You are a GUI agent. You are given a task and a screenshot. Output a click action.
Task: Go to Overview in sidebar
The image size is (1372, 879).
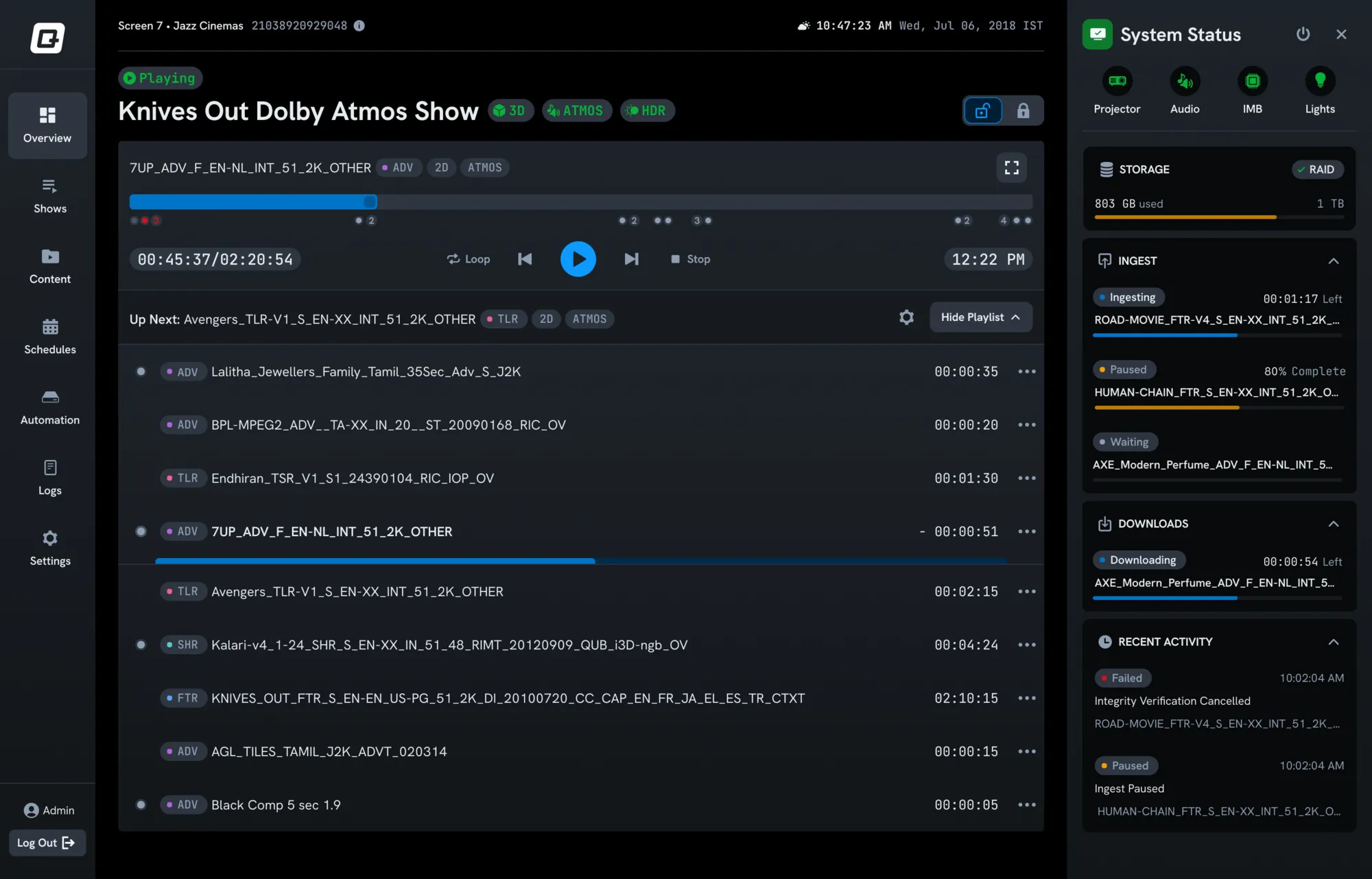click(x=47, y=125)
